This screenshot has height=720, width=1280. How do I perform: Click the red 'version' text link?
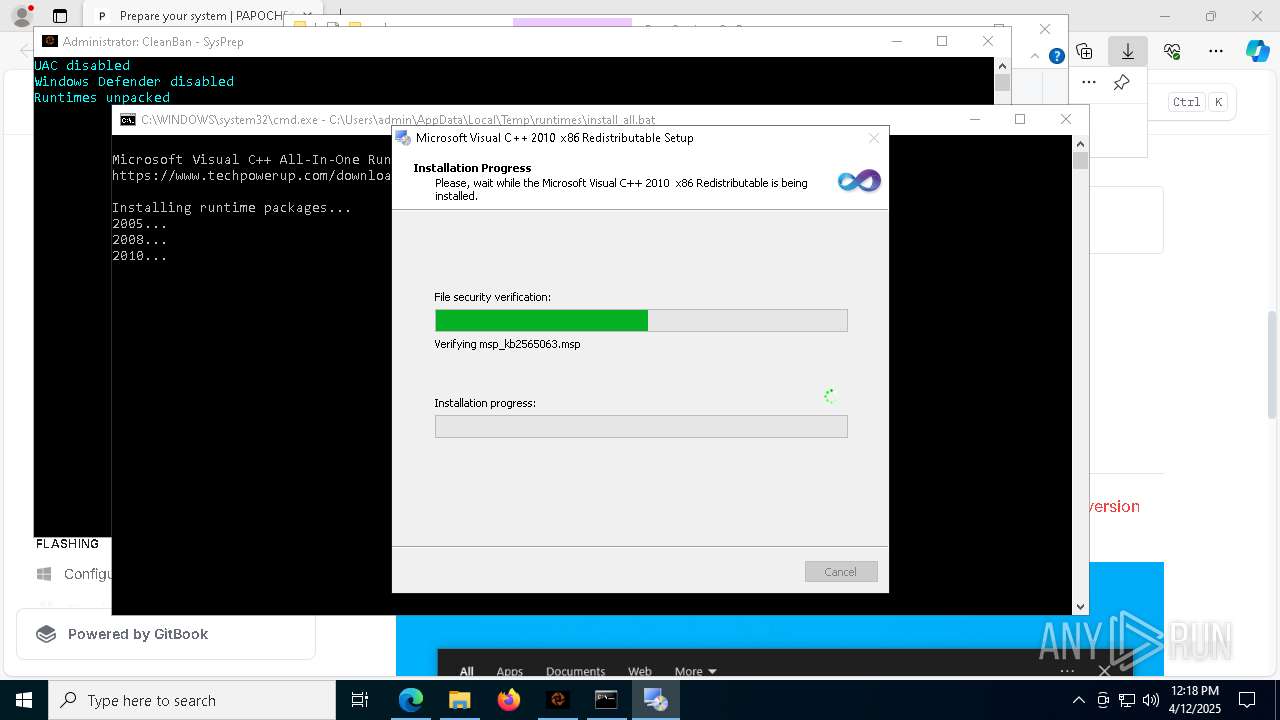1114,506
